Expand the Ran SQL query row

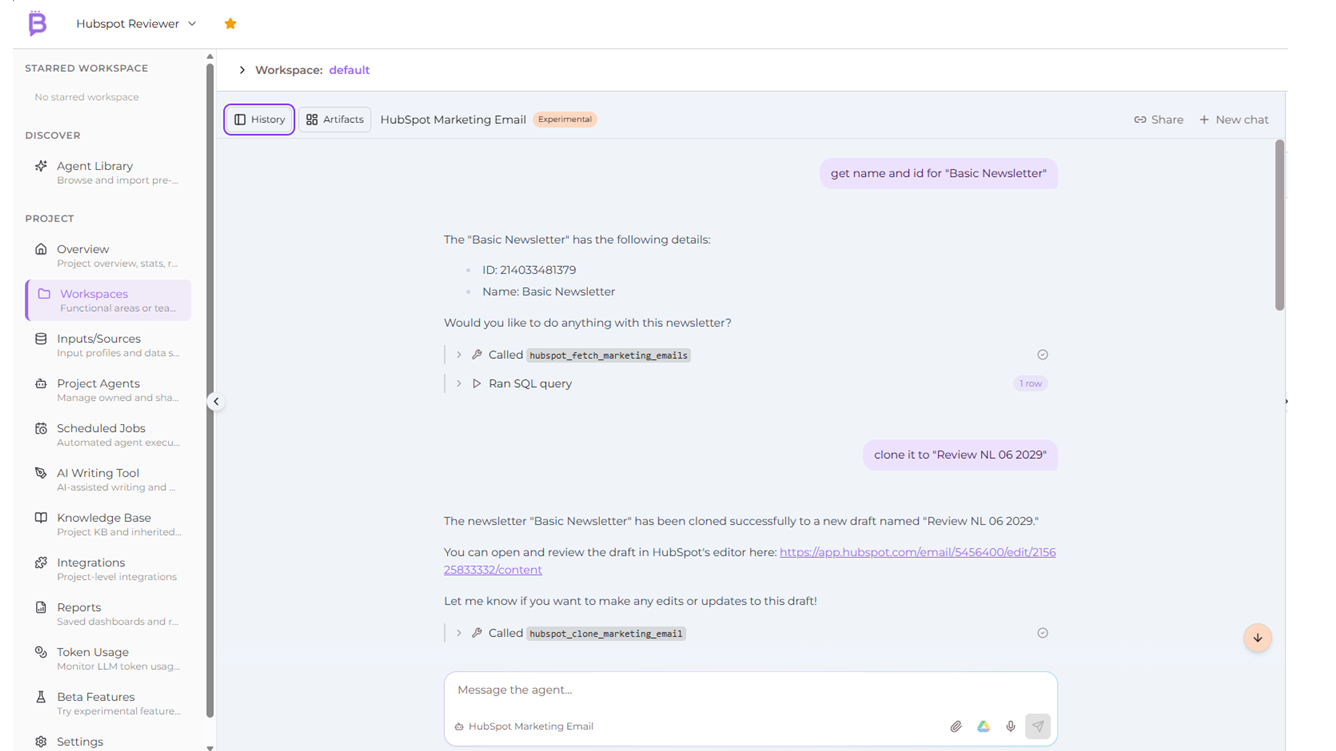[459, 383]
